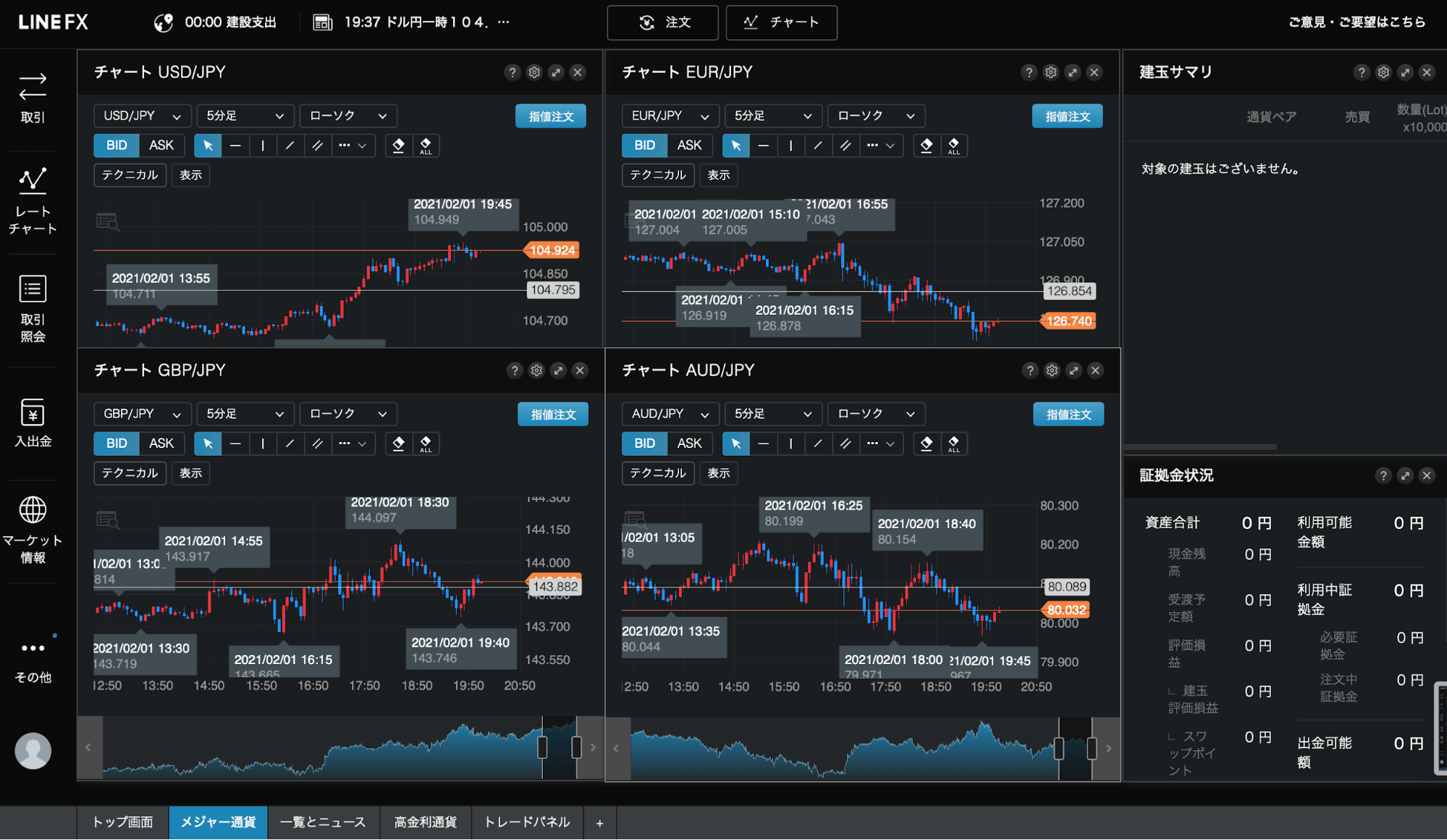Click the チャート button in header

tap(781, 22)
